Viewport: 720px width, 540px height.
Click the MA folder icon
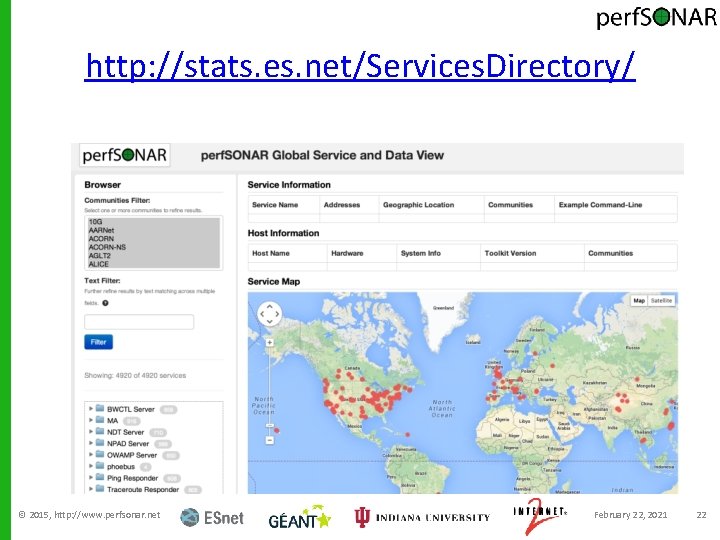(100, 420)
